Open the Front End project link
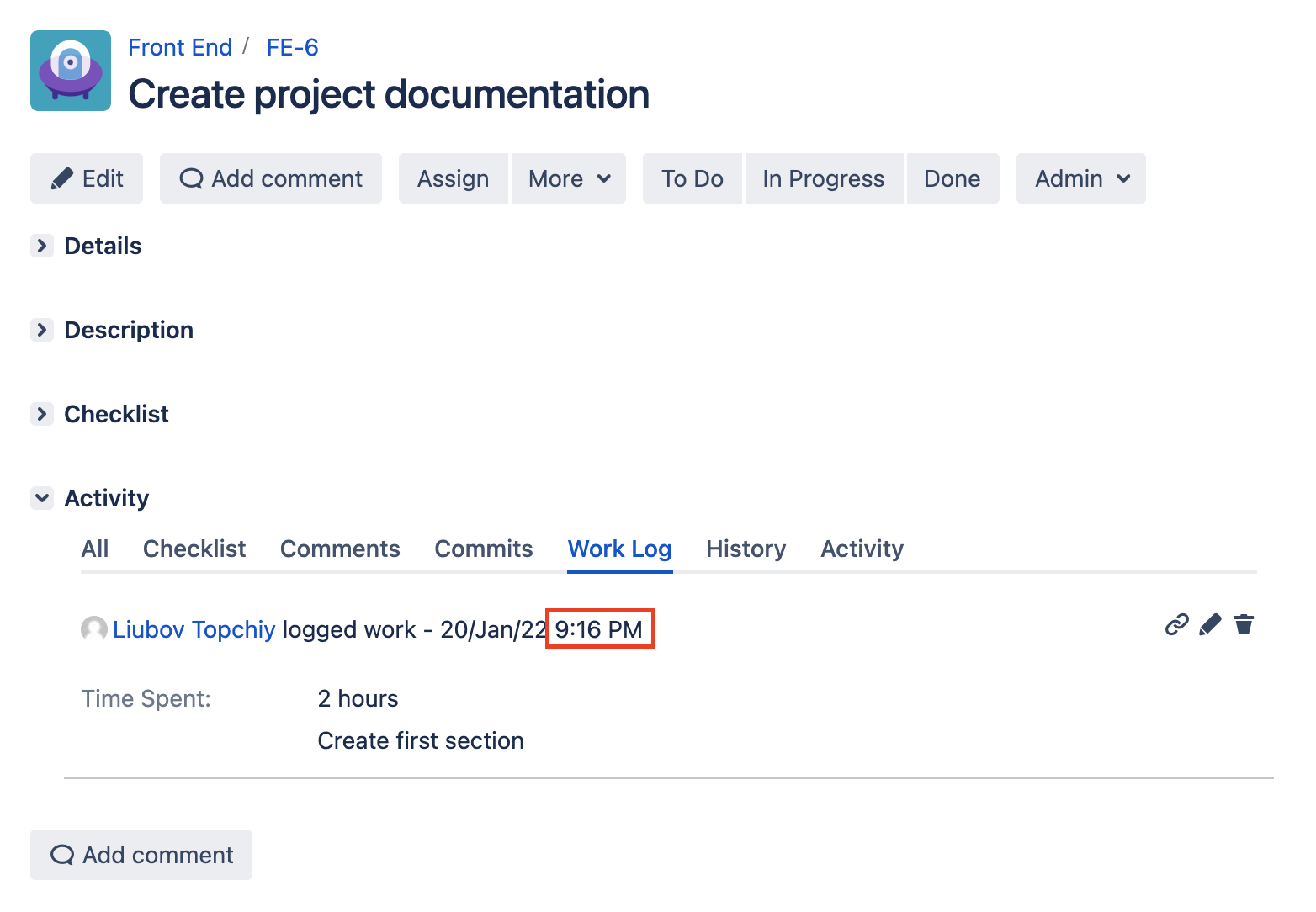 pos(180,47)
